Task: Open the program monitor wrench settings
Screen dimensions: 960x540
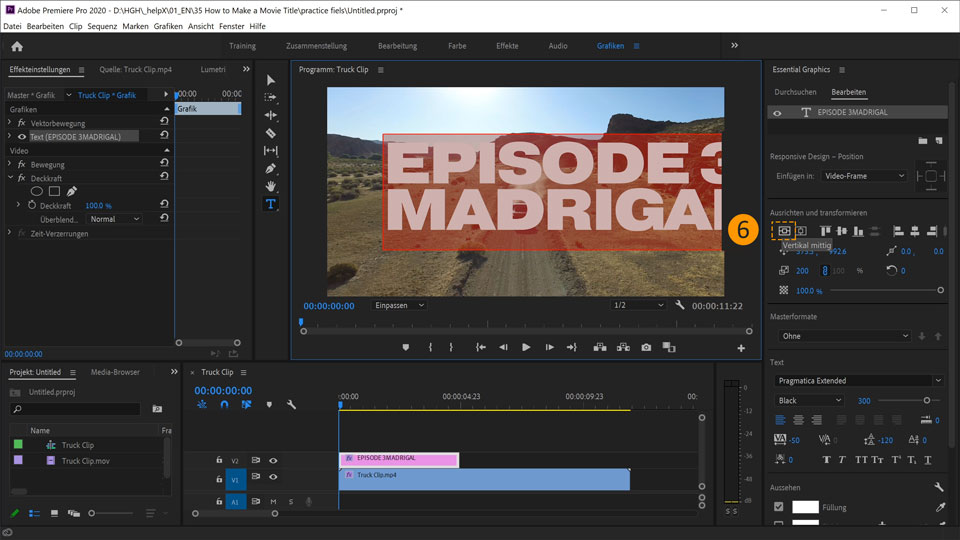Action: 680,305
